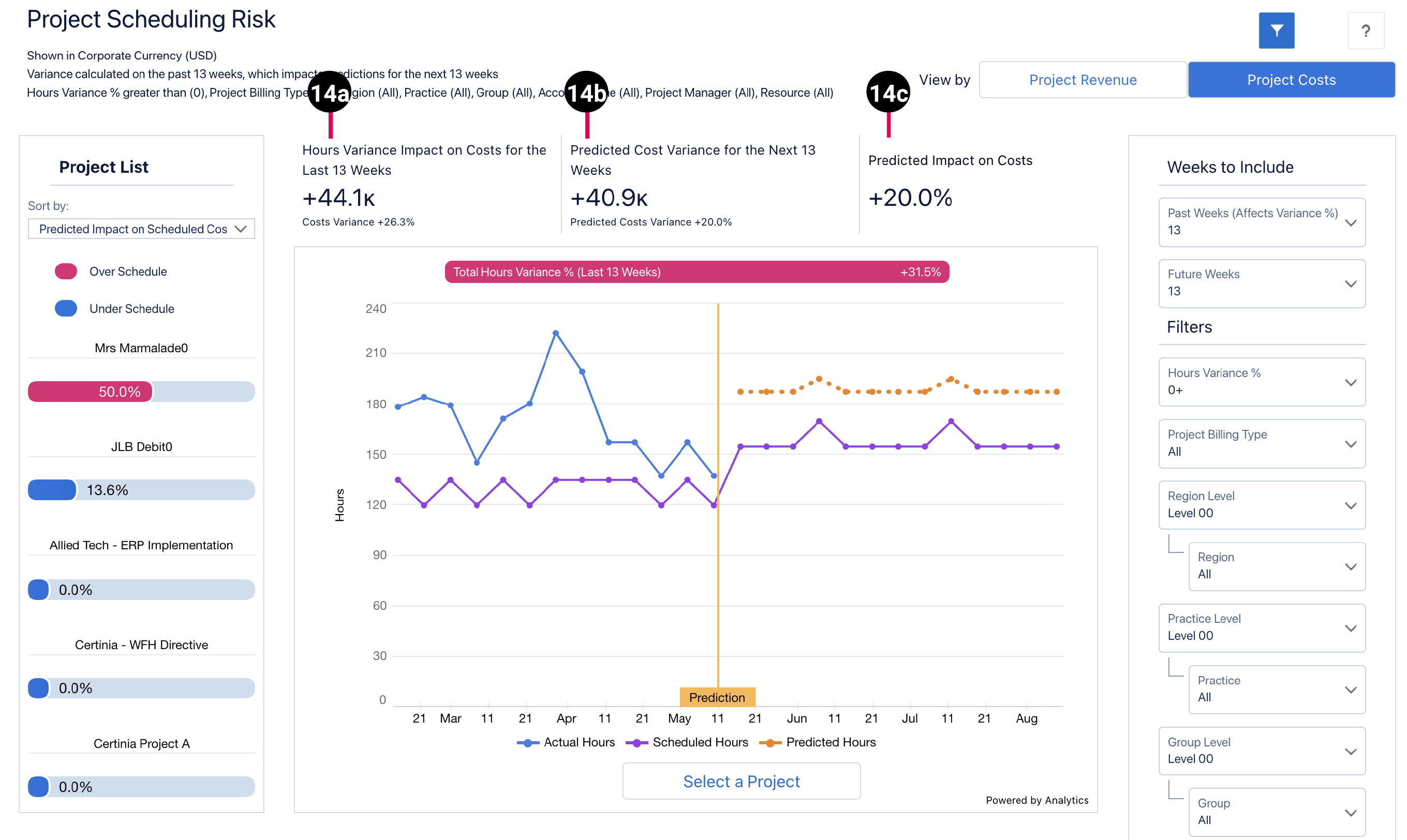Click the Over Schedule red legend swatch
Viewport: 1407px width, 840px height.
66,272
